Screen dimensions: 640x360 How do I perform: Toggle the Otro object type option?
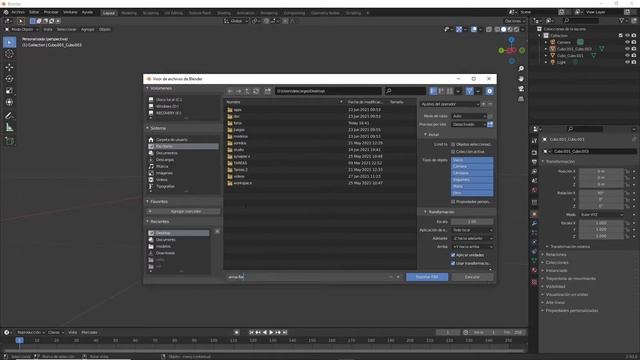[472, 193]
